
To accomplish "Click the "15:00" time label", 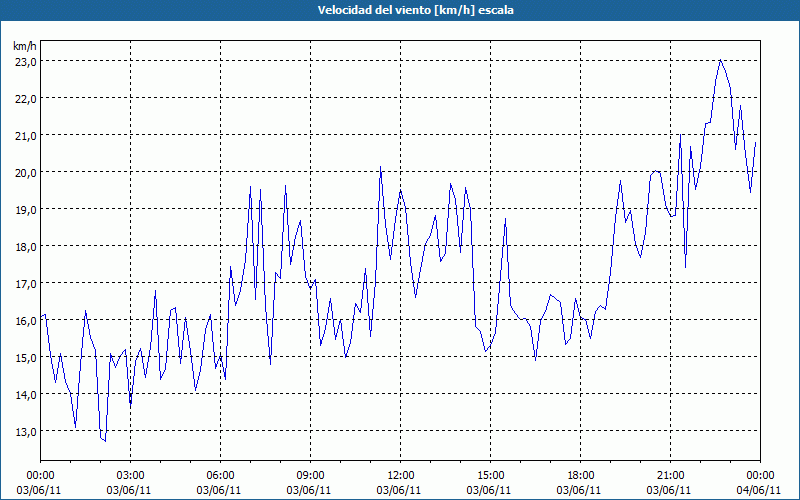I will (490, 476).
